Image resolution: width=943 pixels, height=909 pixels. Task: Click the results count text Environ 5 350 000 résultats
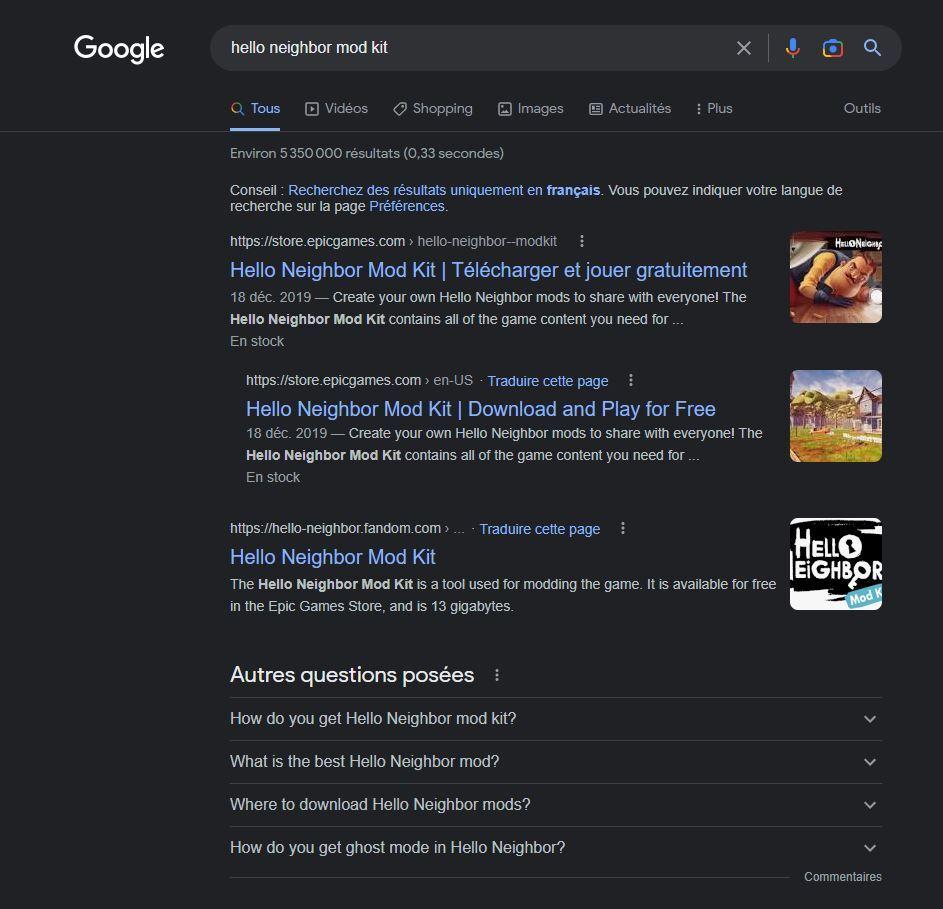pos(366,153)
